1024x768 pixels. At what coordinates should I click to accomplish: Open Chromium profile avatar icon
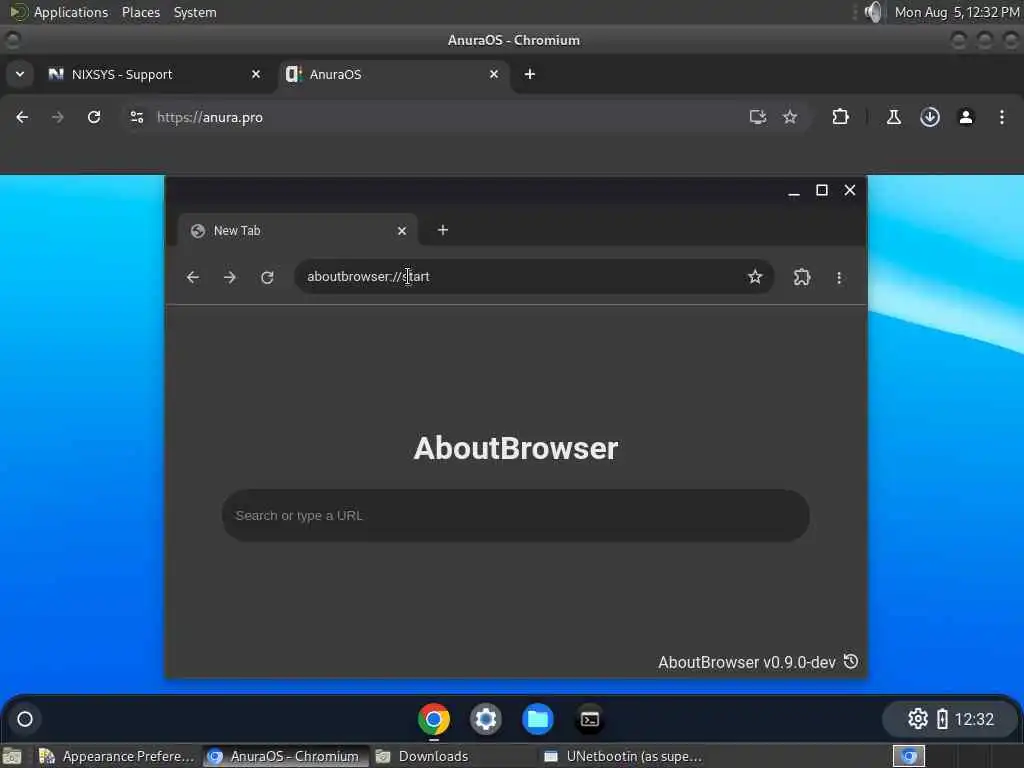coord(966,118)
